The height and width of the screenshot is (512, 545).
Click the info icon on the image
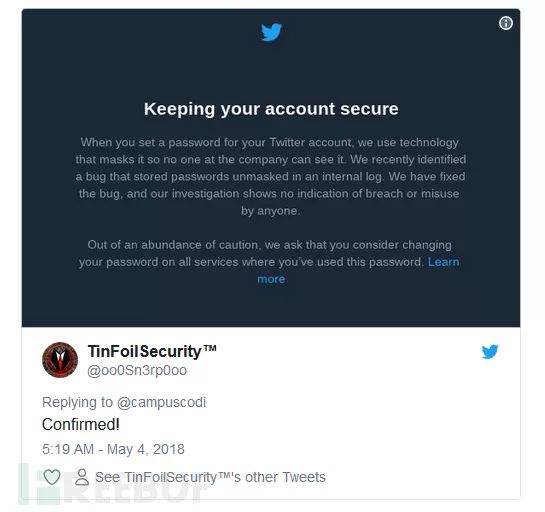(505, 23)
